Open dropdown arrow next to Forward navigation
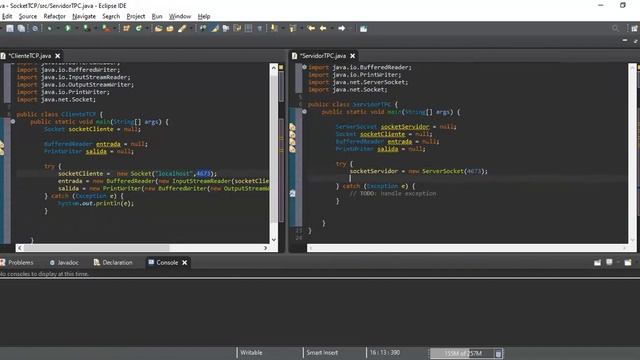This screenshot has height=360, width=640. tap(350, 28)
